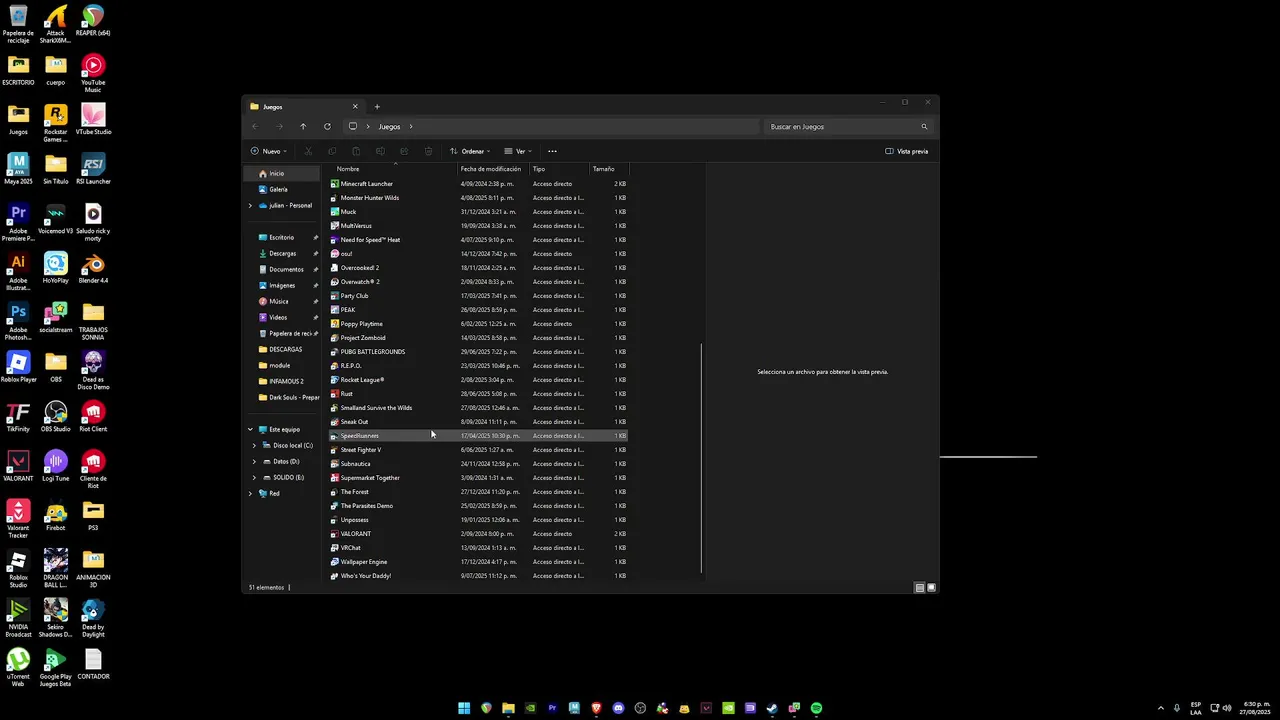Expand the Disco local (C:) drive
The width and height of the screenshot is (1280, 720).
click(255, 446)
